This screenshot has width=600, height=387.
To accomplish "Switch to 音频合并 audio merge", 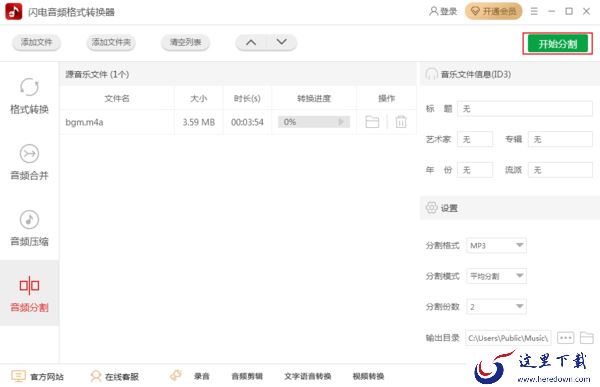I will (x=29, y=162).
